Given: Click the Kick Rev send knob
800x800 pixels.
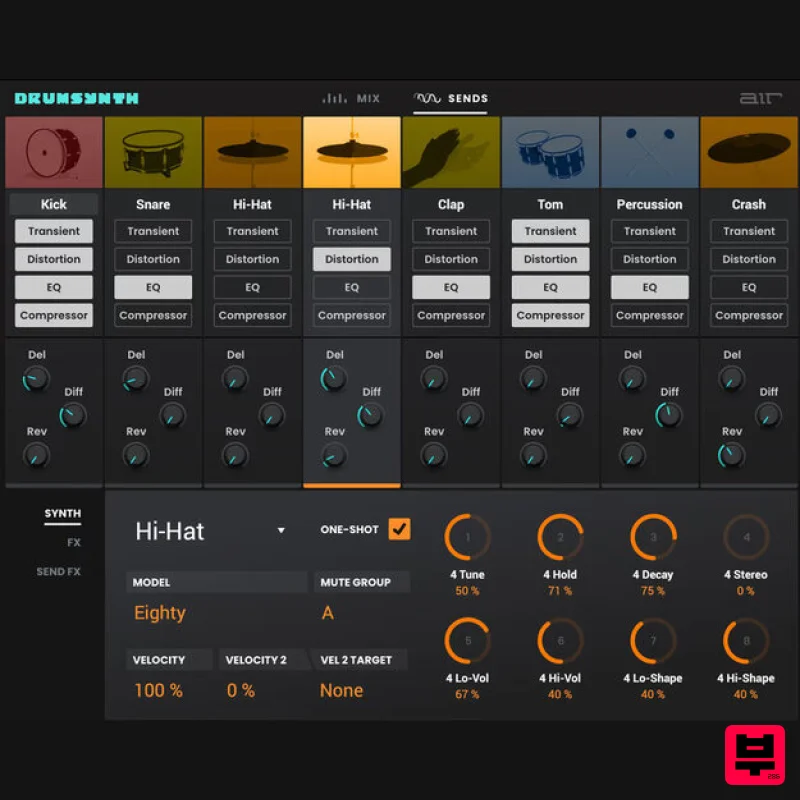Looking at the screenshot, I should point(36,456).
